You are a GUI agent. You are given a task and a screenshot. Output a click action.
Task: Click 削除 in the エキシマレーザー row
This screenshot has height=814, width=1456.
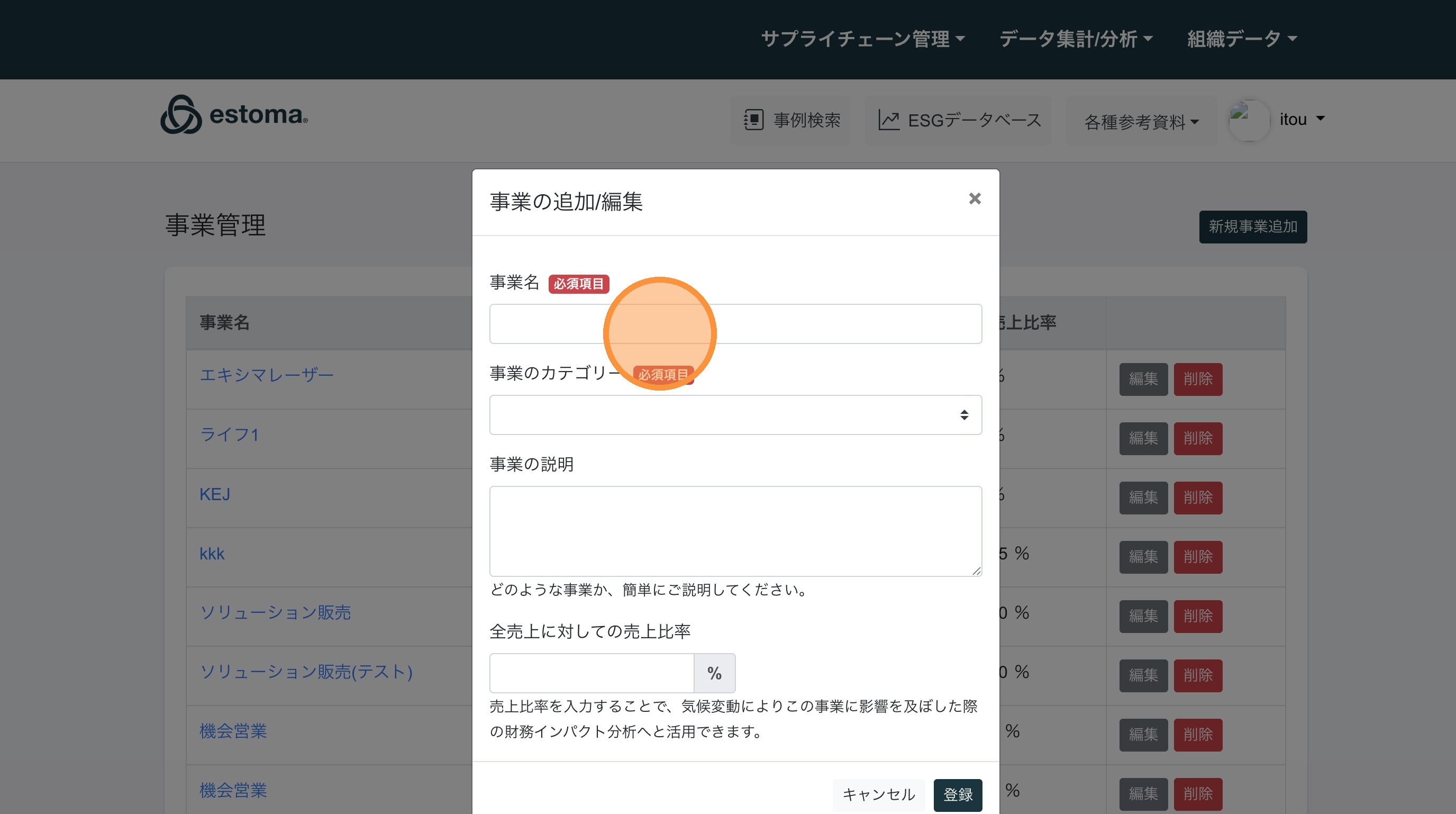[x=1198, y=379]
